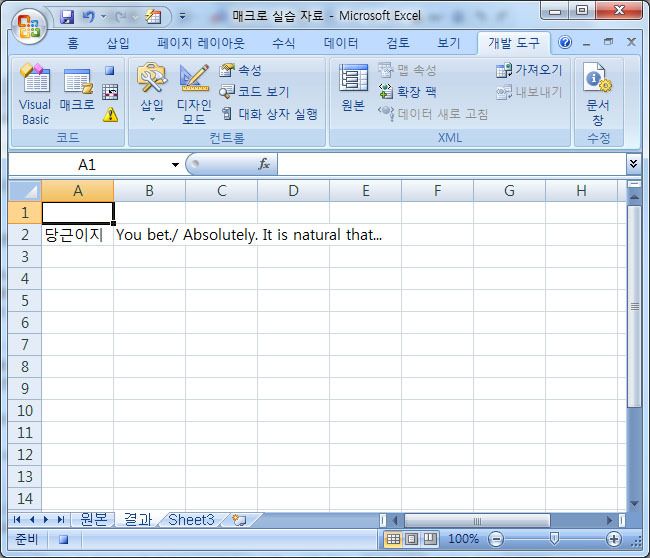Click horizontal scrollbar right arrow
The image size is (650, 558).
609,520
